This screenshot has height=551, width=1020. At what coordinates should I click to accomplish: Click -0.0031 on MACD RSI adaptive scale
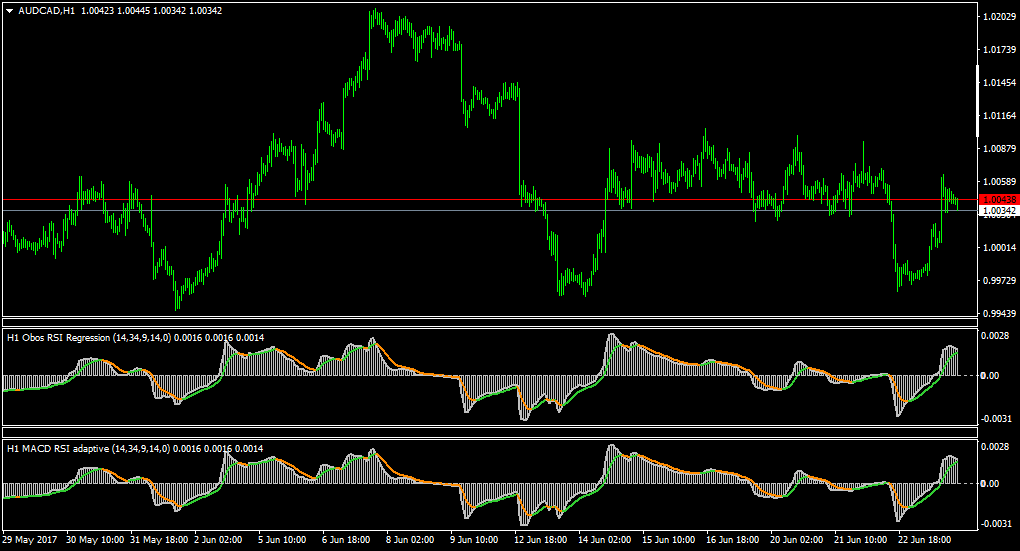[x=997, y=523]
